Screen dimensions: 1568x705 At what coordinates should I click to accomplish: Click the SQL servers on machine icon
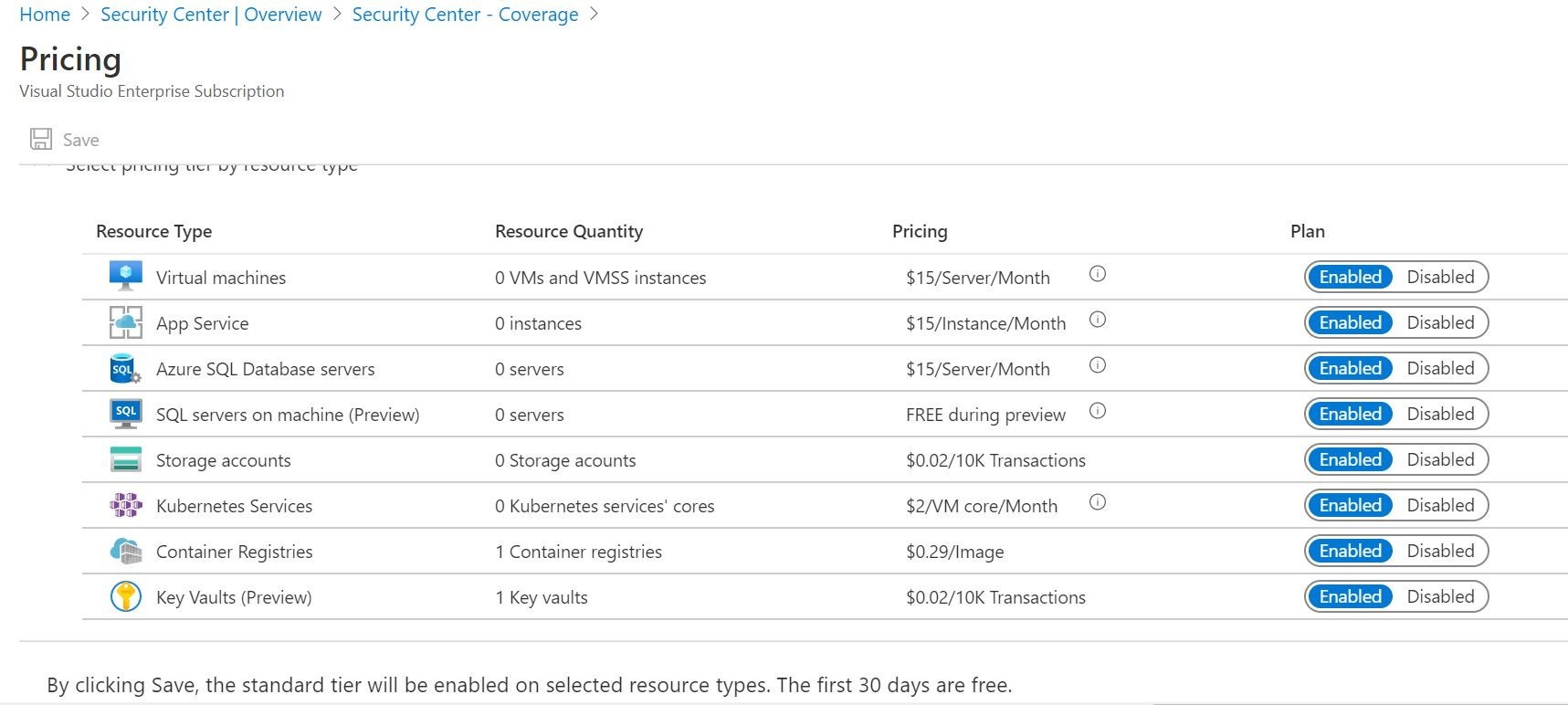[125, 414]
